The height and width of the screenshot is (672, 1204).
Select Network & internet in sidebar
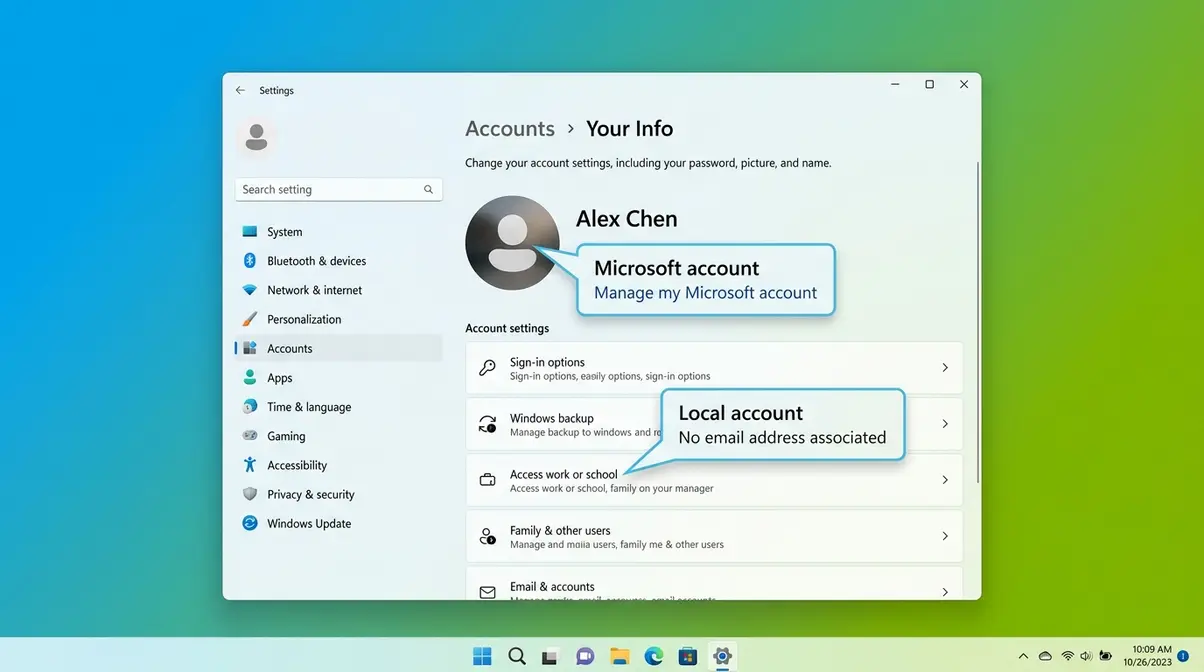coord(338,290)
